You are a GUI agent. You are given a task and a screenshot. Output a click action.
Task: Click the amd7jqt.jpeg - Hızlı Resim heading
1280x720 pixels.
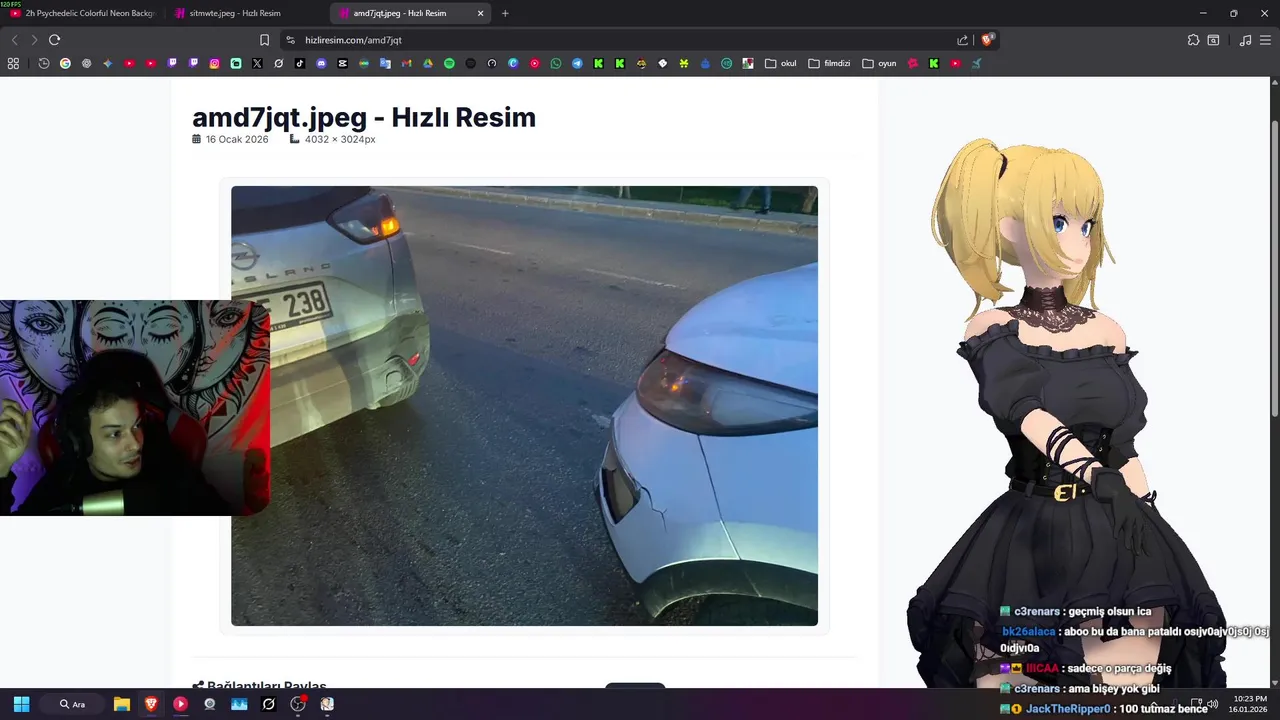(364, 117)
